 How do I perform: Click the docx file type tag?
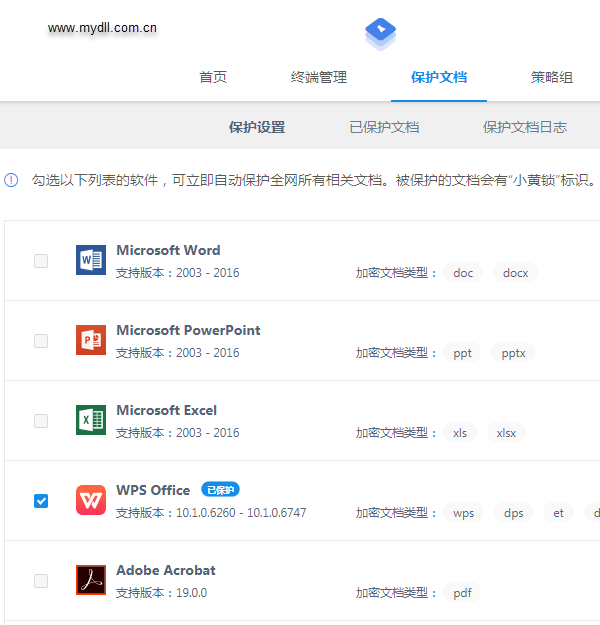515,273
